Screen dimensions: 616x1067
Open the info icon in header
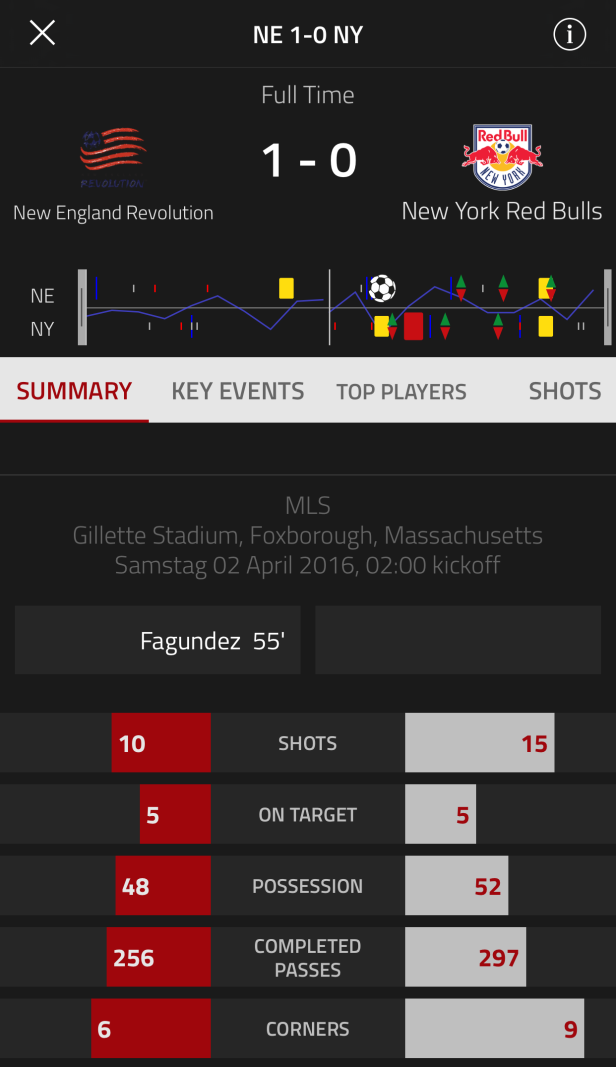[x=569, y=34]
